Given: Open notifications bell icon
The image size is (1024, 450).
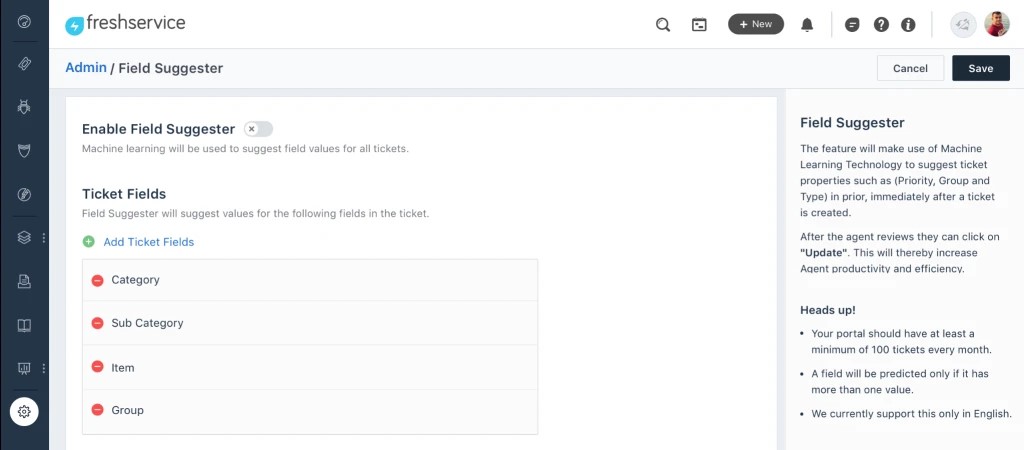Looking at the screenshot, I should click(807, 25).
